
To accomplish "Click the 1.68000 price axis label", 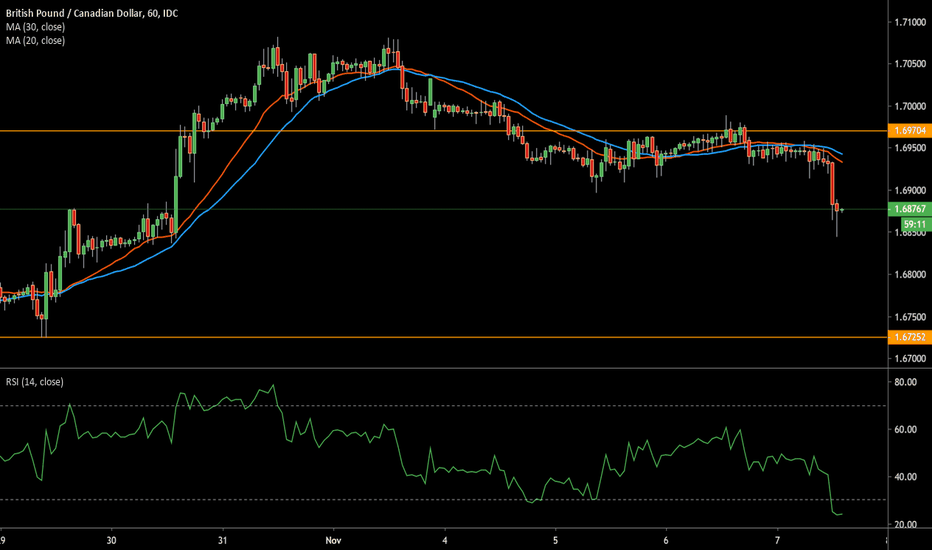I will coord(908,274).
